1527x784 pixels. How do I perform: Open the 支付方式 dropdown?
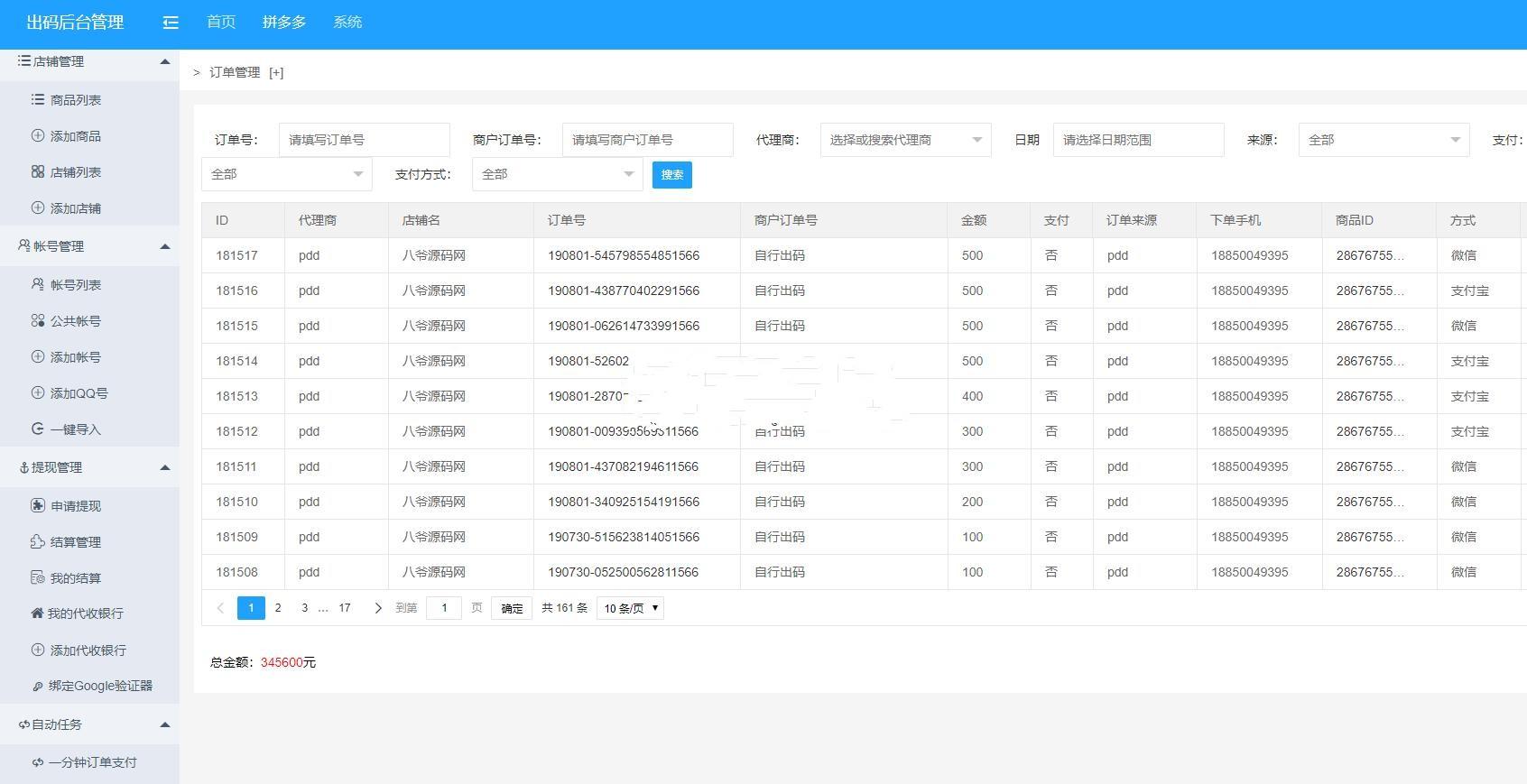pos(557,174)
